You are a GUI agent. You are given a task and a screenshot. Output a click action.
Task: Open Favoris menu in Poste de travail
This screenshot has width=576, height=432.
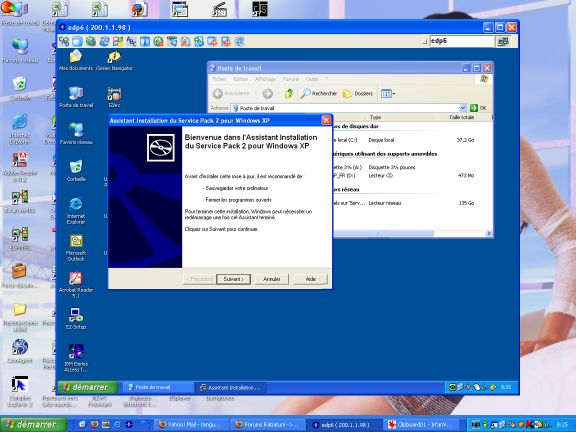click(x=290, y=79)
